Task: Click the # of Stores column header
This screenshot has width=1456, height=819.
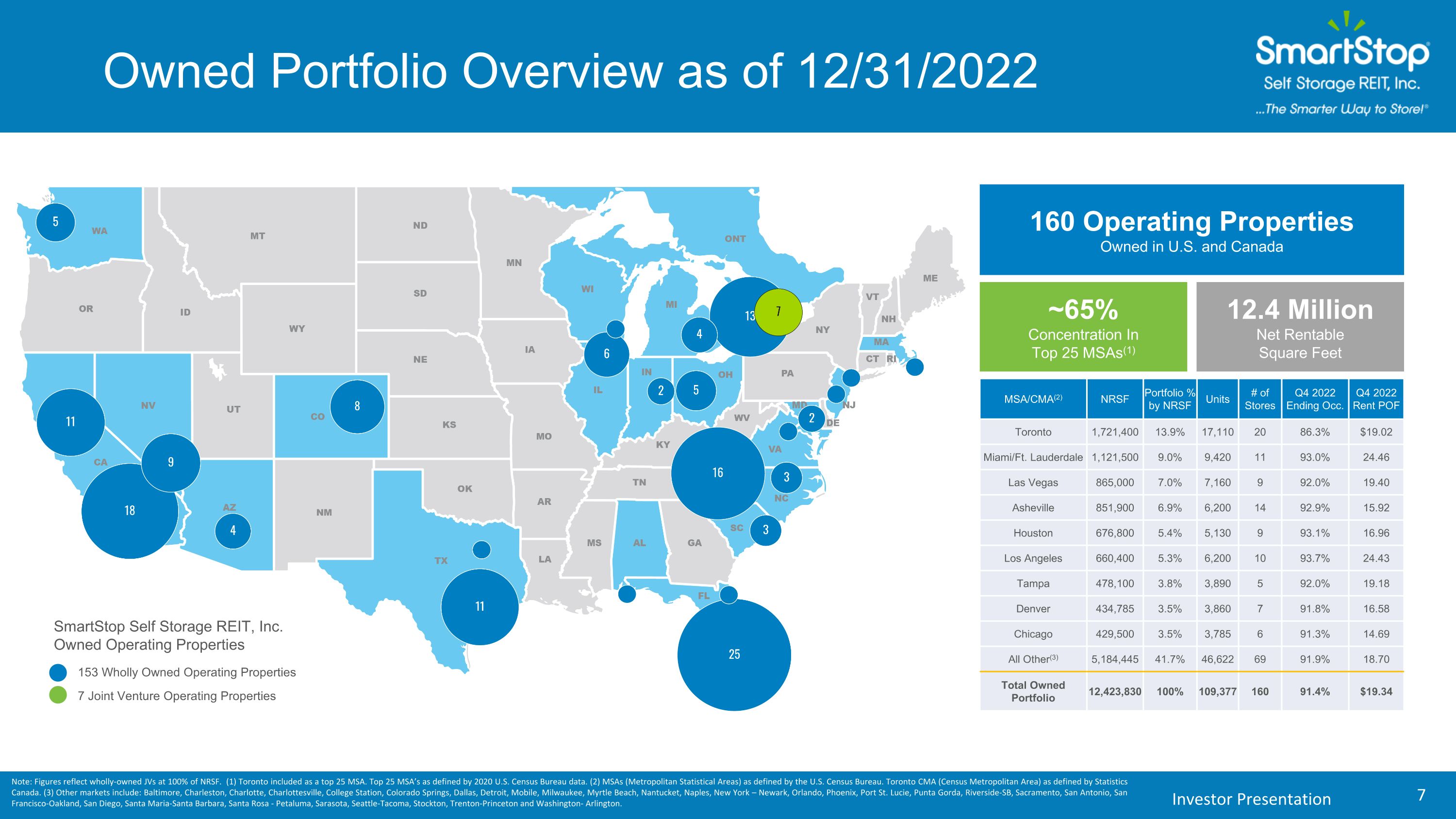Action: [x=1260, y=399]
